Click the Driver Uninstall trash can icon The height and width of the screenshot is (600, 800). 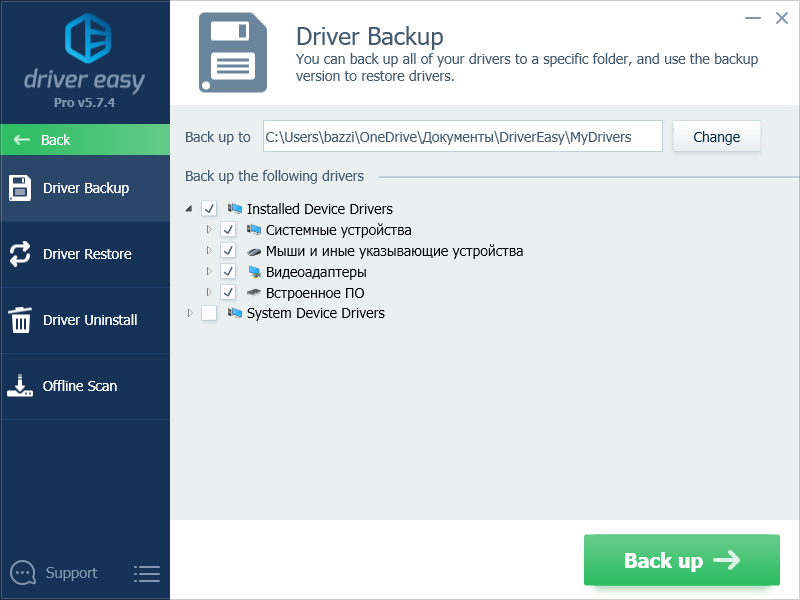point(20,320)
